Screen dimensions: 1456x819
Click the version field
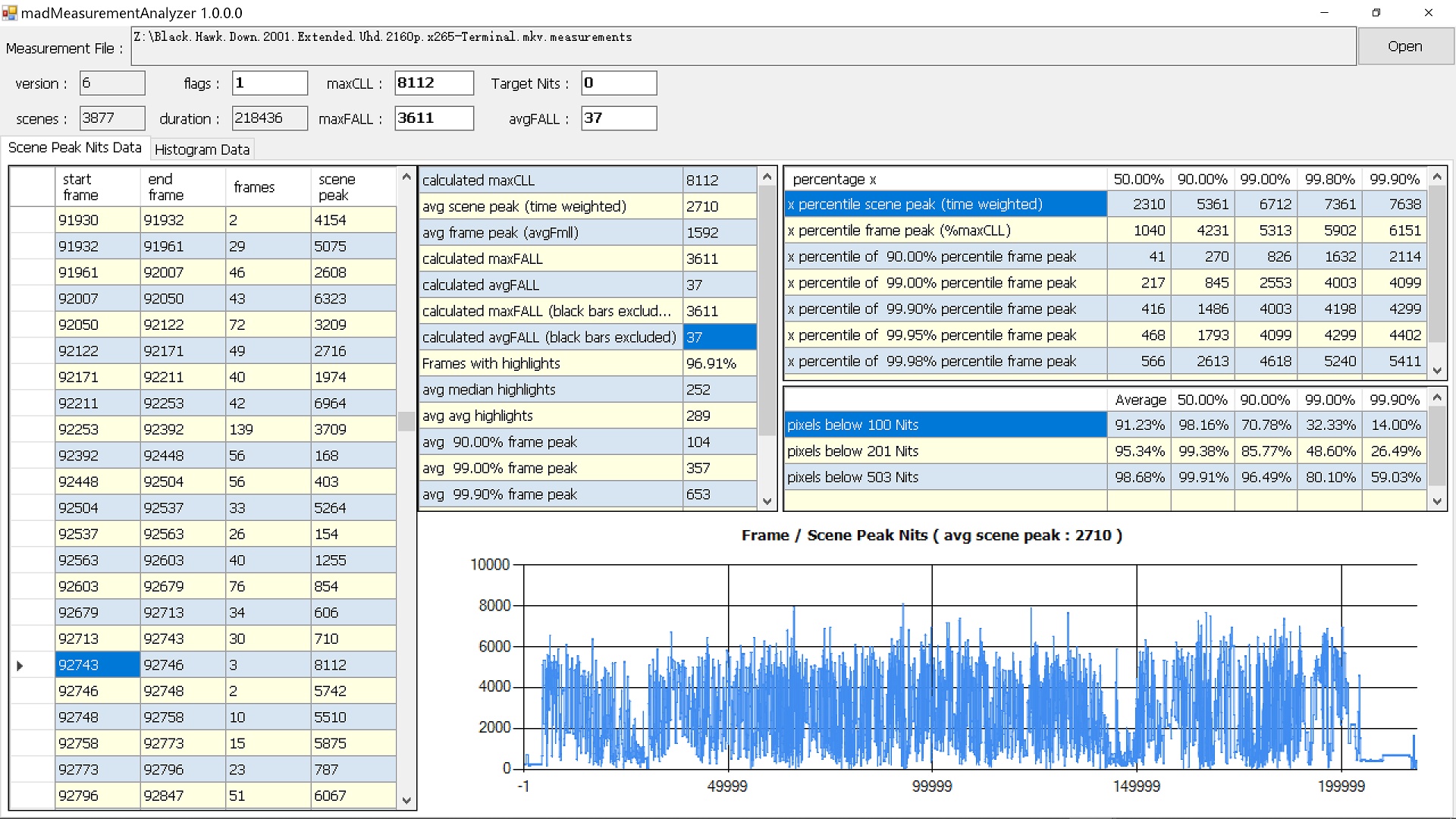coord(112,83)
